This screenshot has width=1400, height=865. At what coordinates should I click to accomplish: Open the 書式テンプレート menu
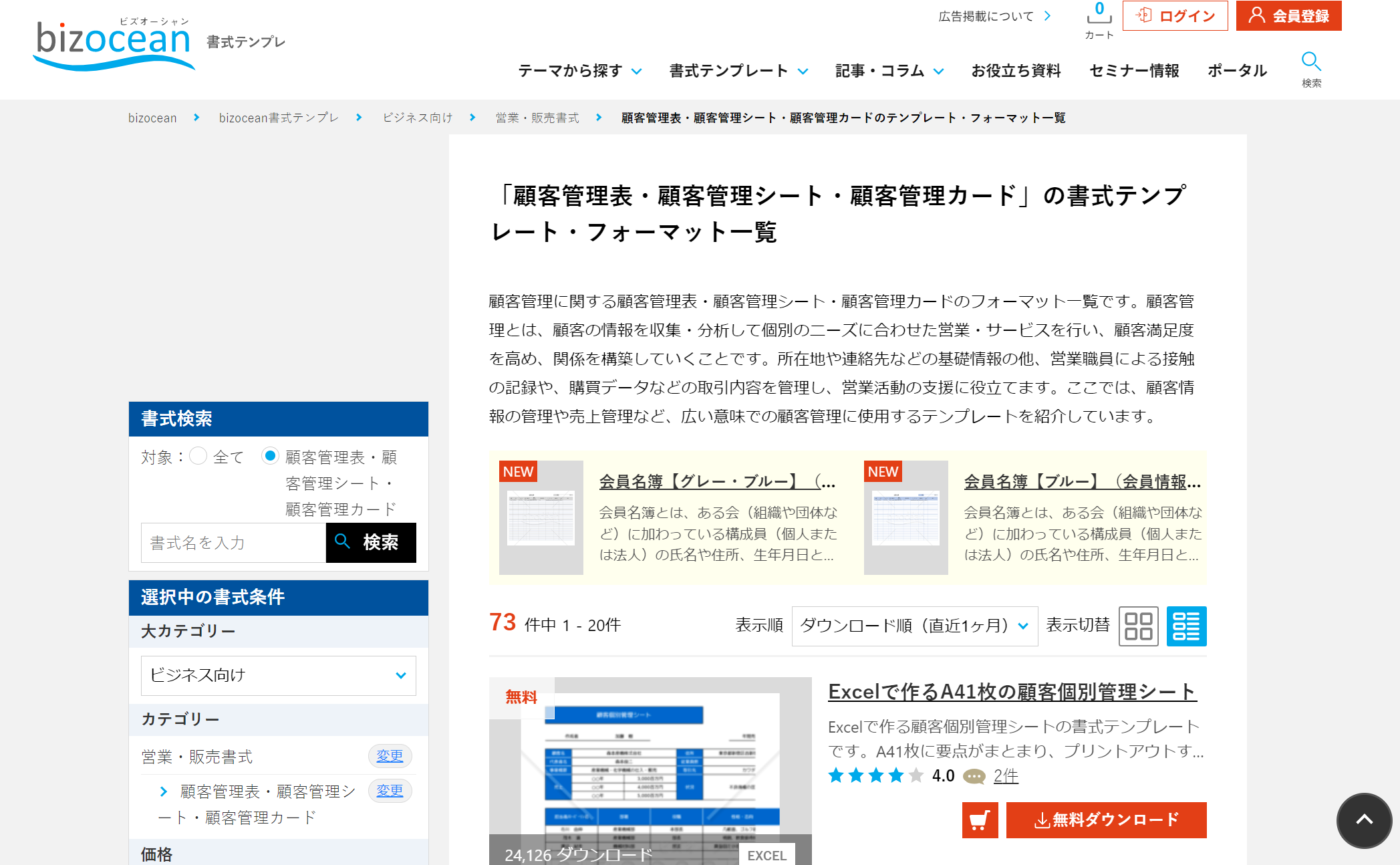735,71
